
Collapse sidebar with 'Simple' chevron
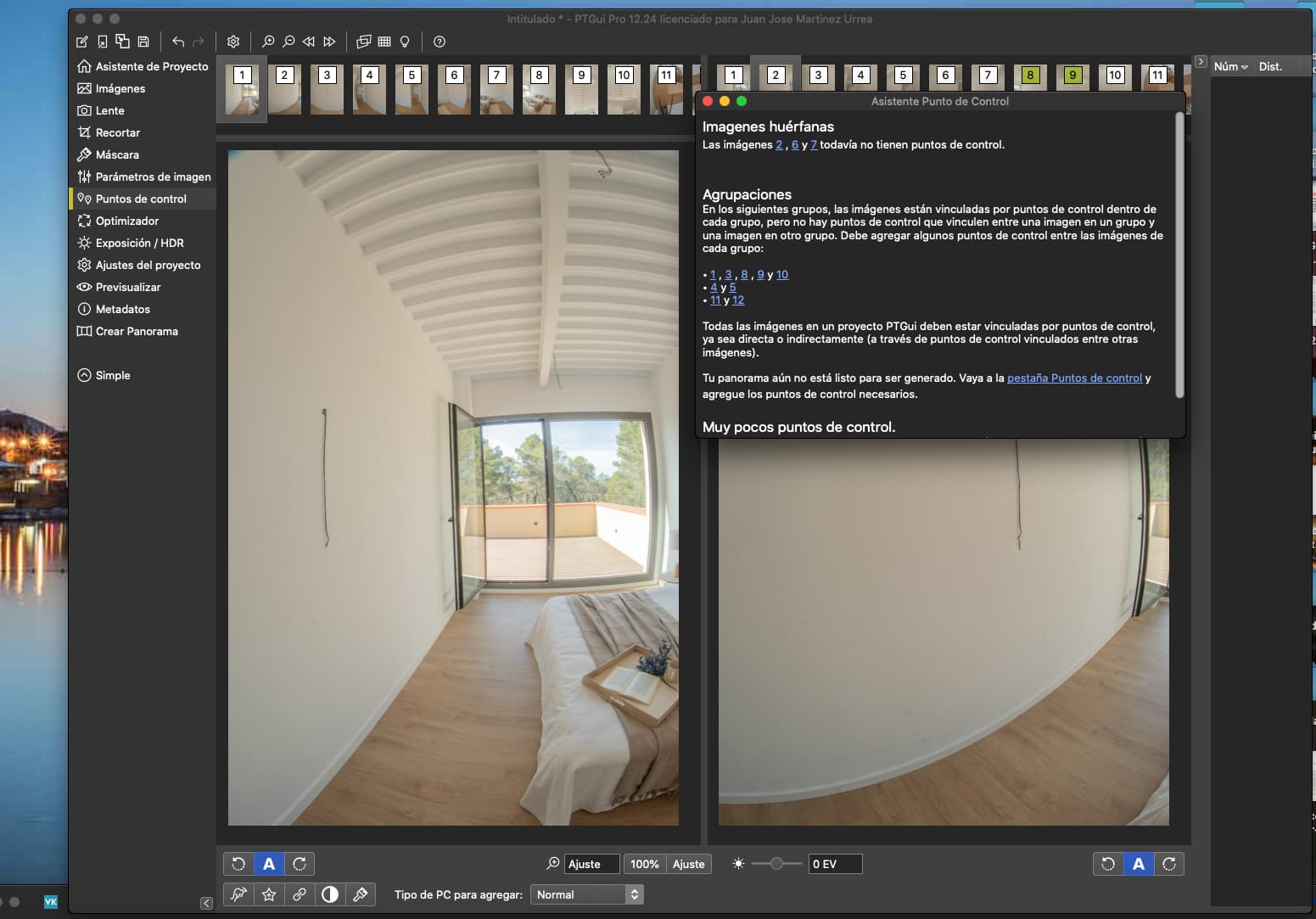(x=84, y=375)
